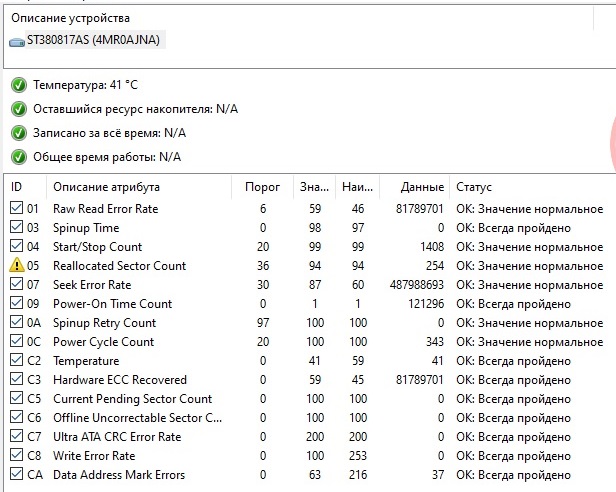
Task: Click the Данные column header
Action: 414,187
